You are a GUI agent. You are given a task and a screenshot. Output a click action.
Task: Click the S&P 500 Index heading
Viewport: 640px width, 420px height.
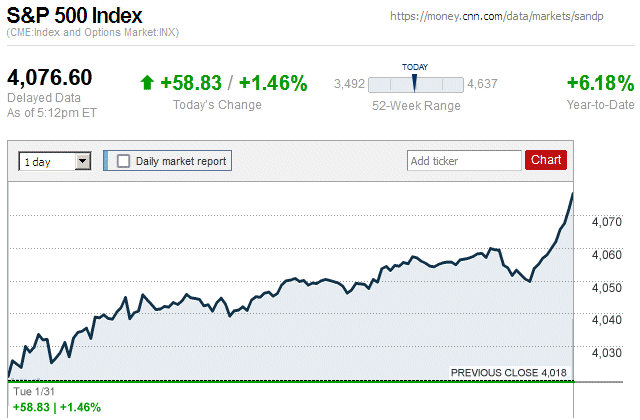click(x=75, y=16)
